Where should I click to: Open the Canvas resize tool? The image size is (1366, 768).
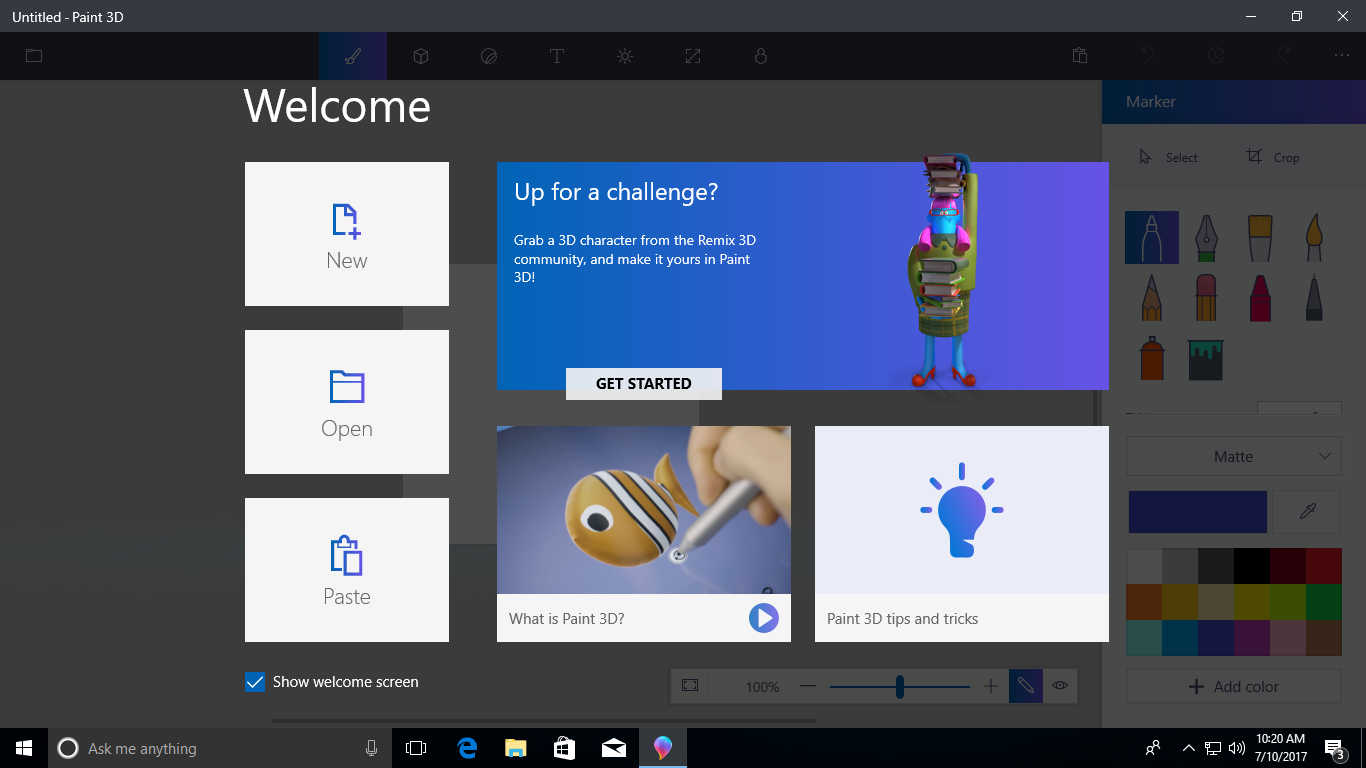[x=693, y=56]
